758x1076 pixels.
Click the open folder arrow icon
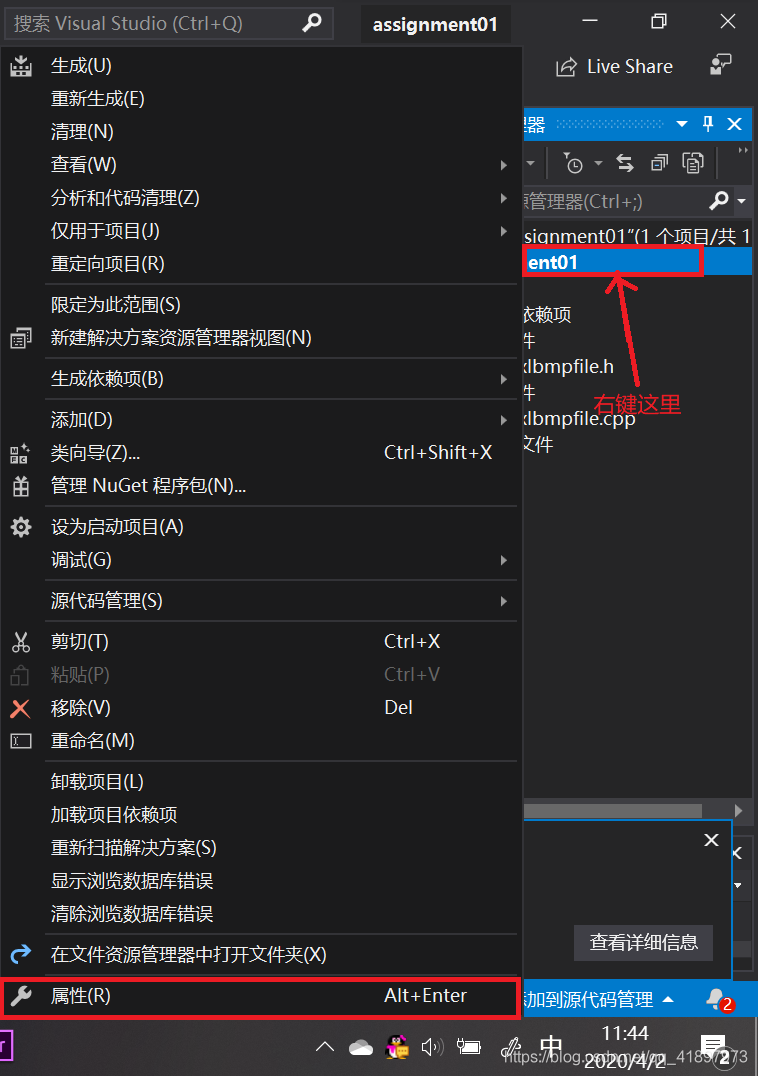[x=21, y=955]
